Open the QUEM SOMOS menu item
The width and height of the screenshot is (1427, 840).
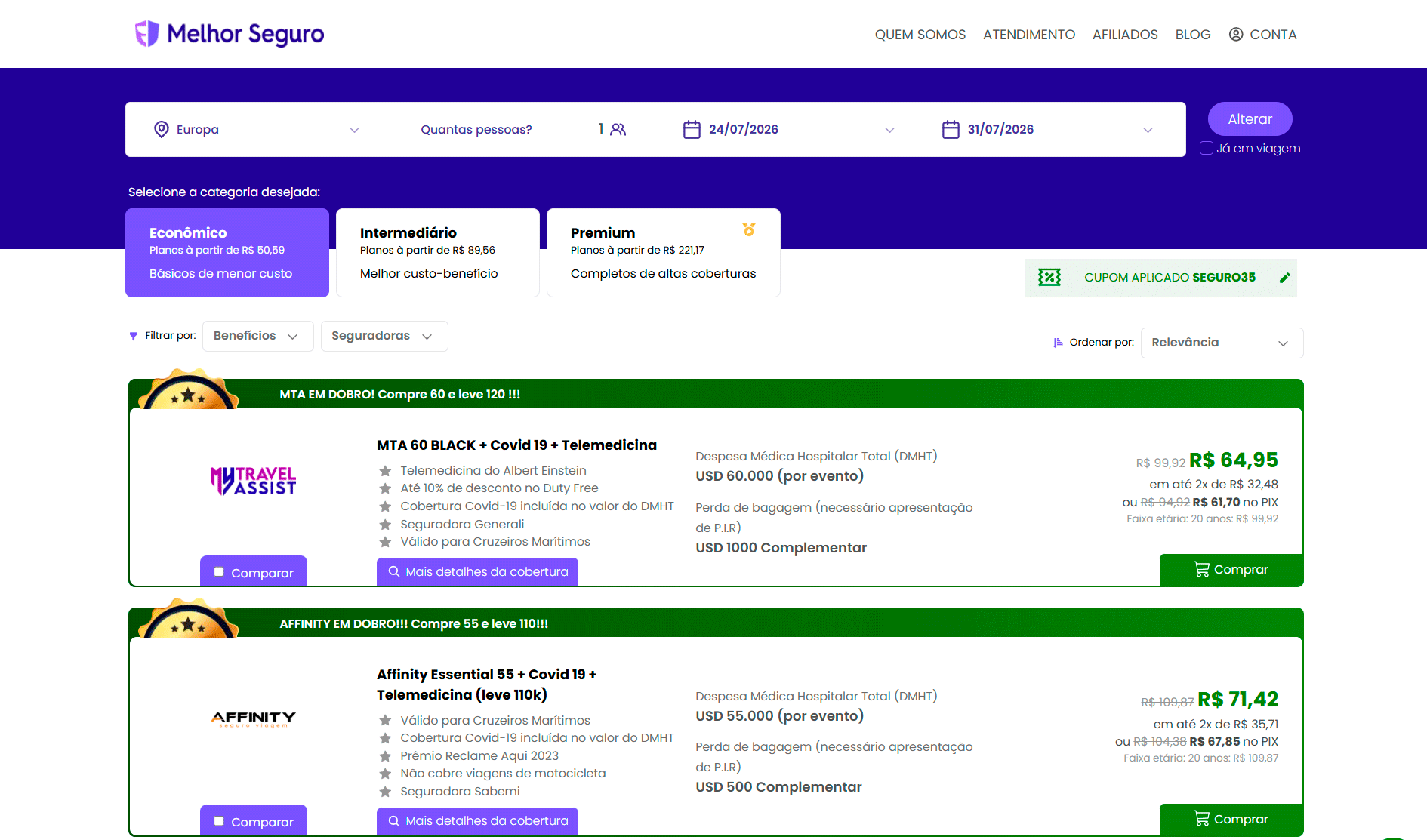(920, 35)
